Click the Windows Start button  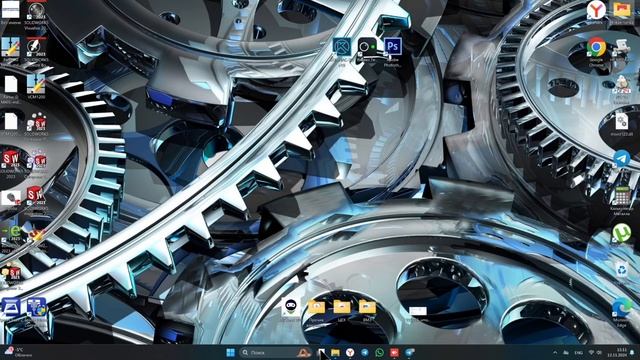(231, 352)
